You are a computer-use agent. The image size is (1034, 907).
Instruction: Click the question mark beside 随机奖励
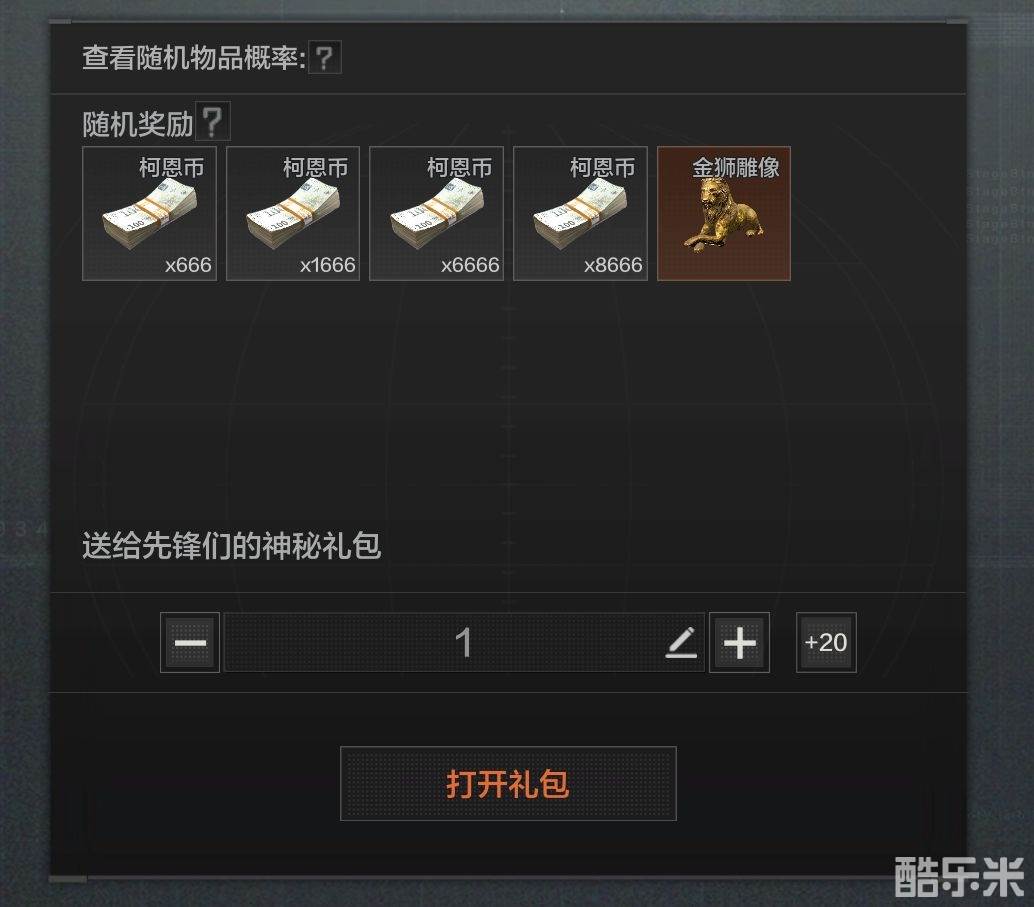[212, 121]
